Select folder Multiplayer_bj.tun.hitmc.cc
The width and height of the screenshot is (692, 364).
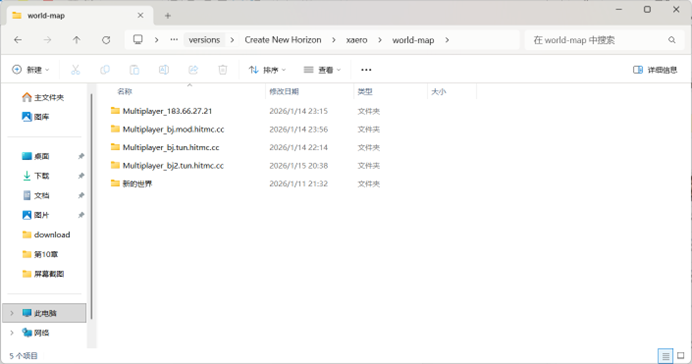click(x=165, y=147)
